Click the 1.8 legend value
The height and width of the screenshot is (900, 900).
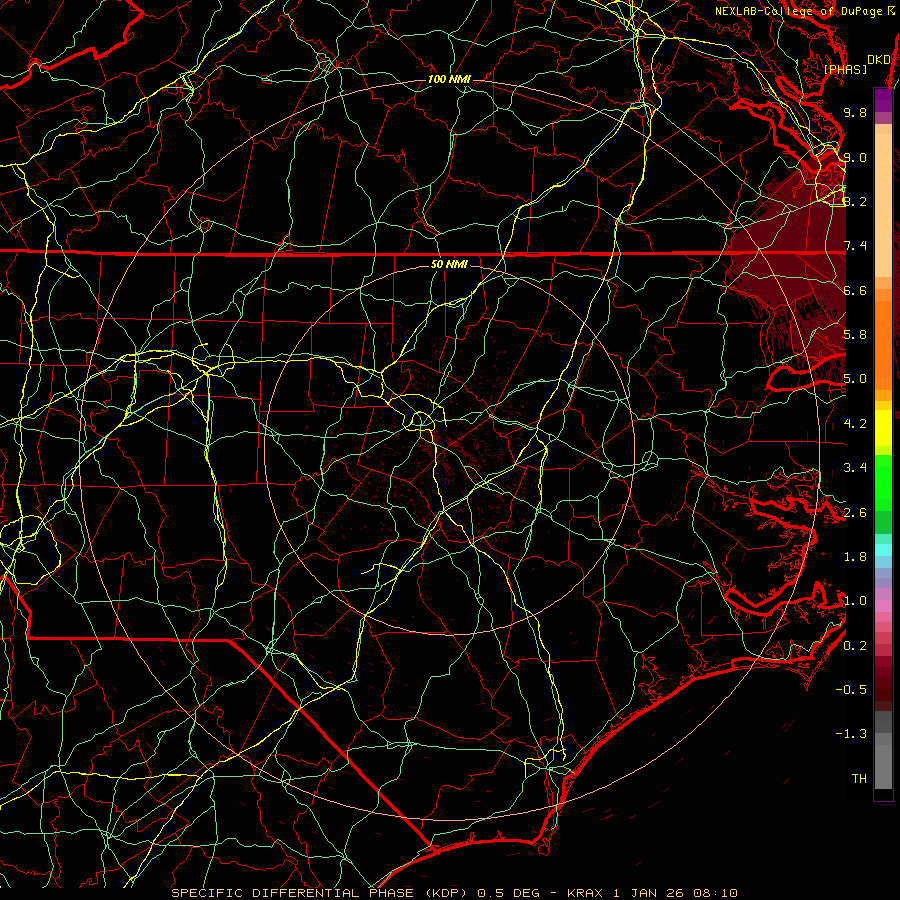point(855,557)
